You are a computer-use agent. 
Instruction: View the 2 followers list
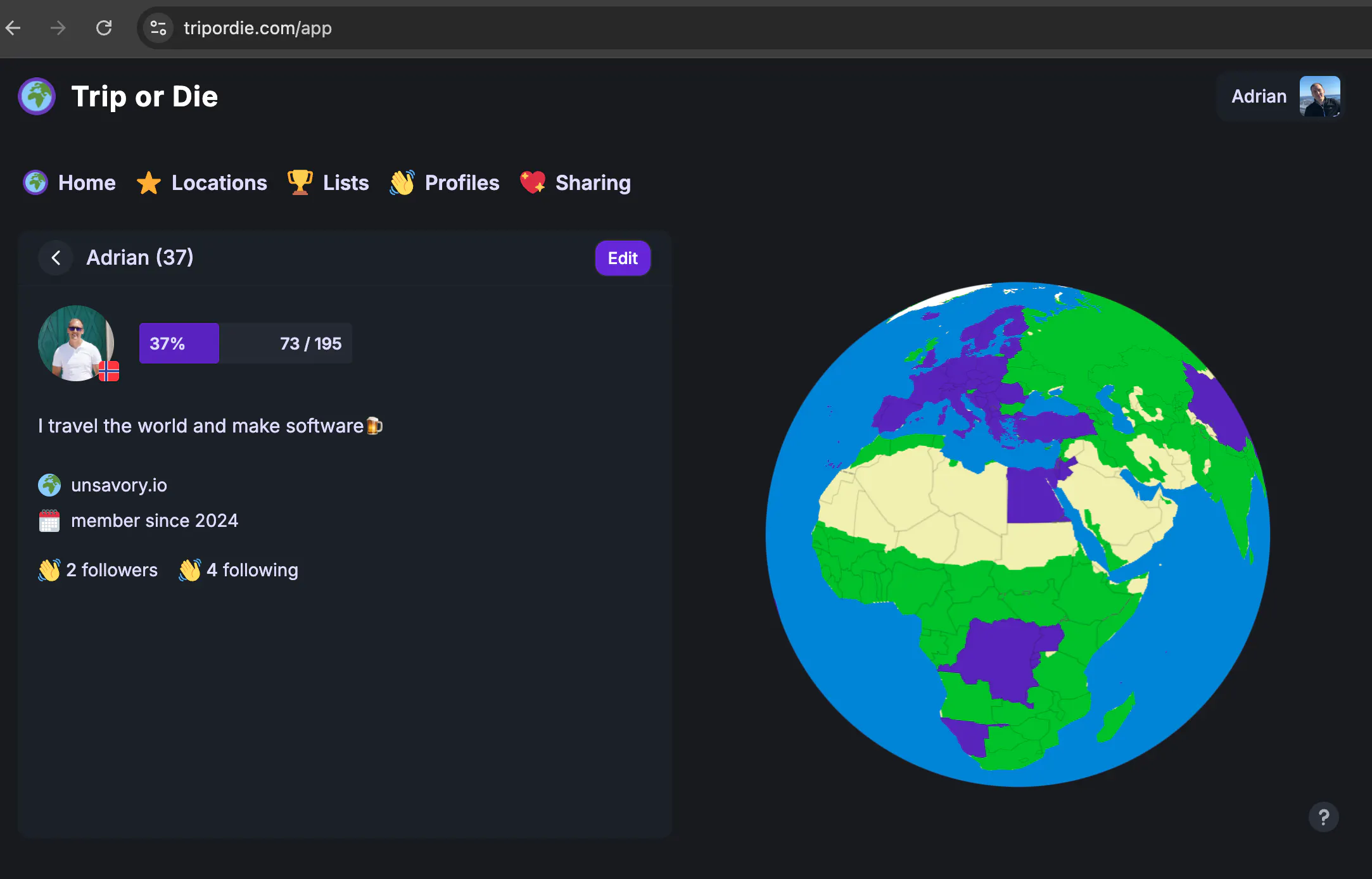tap(98, 570)
